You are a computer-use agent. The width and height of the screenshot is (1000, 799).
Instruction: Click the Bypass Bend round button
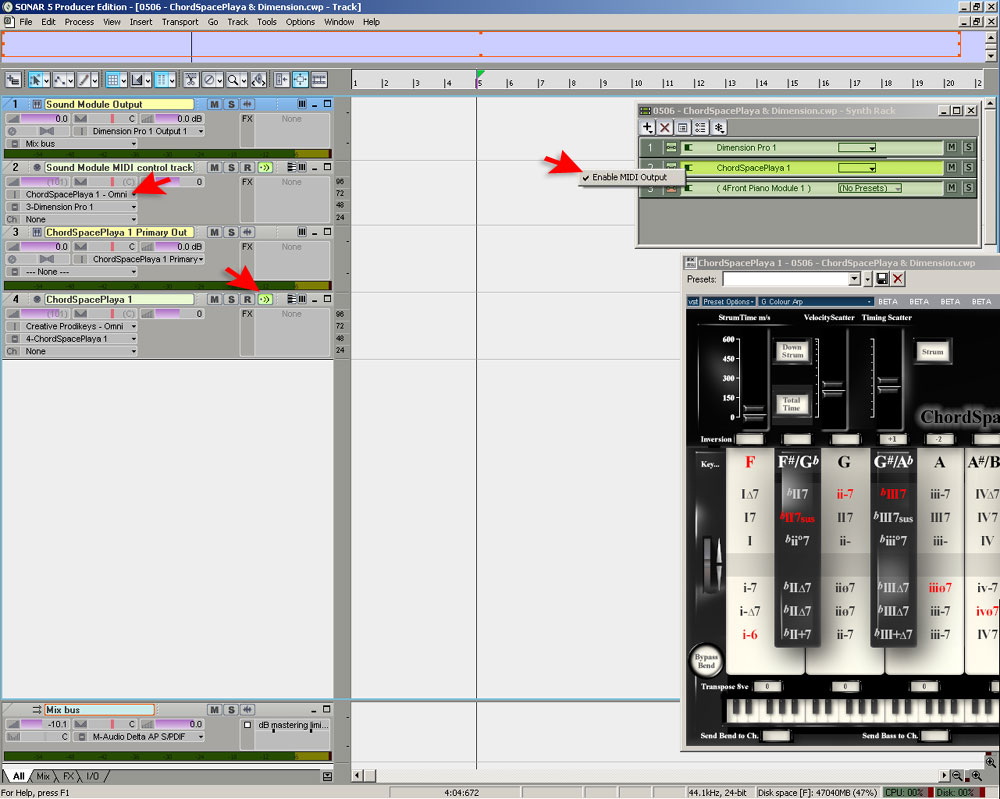[x=706, y=661]
